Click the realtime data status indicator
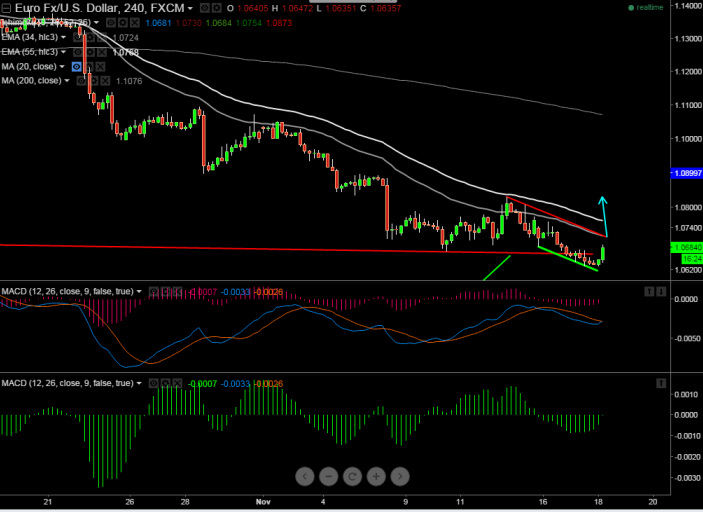The height and width of the screenshot is (512, 703). [x=646, y=8]
